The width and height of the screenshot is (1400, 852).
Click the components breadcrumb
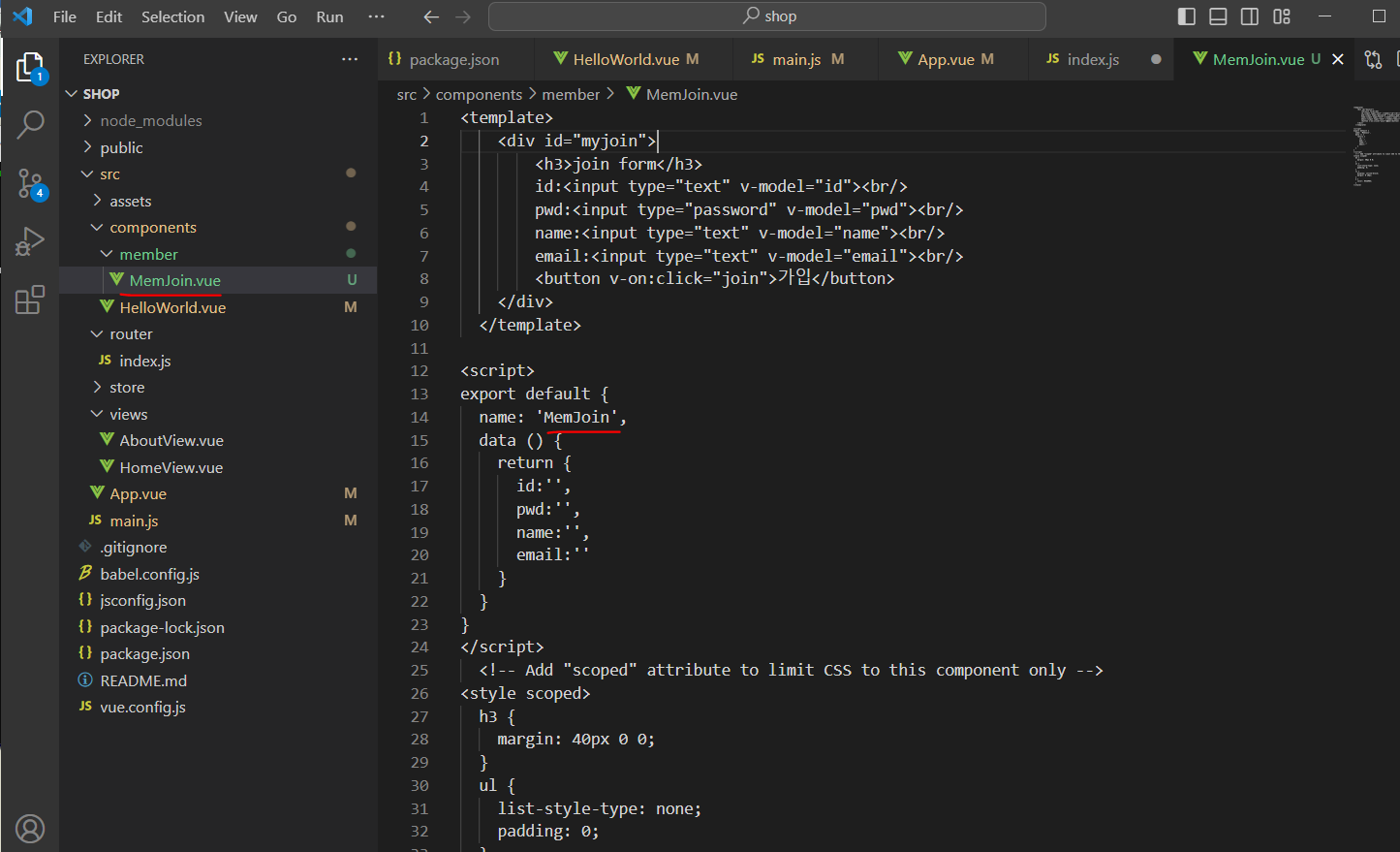coord(479,94)
